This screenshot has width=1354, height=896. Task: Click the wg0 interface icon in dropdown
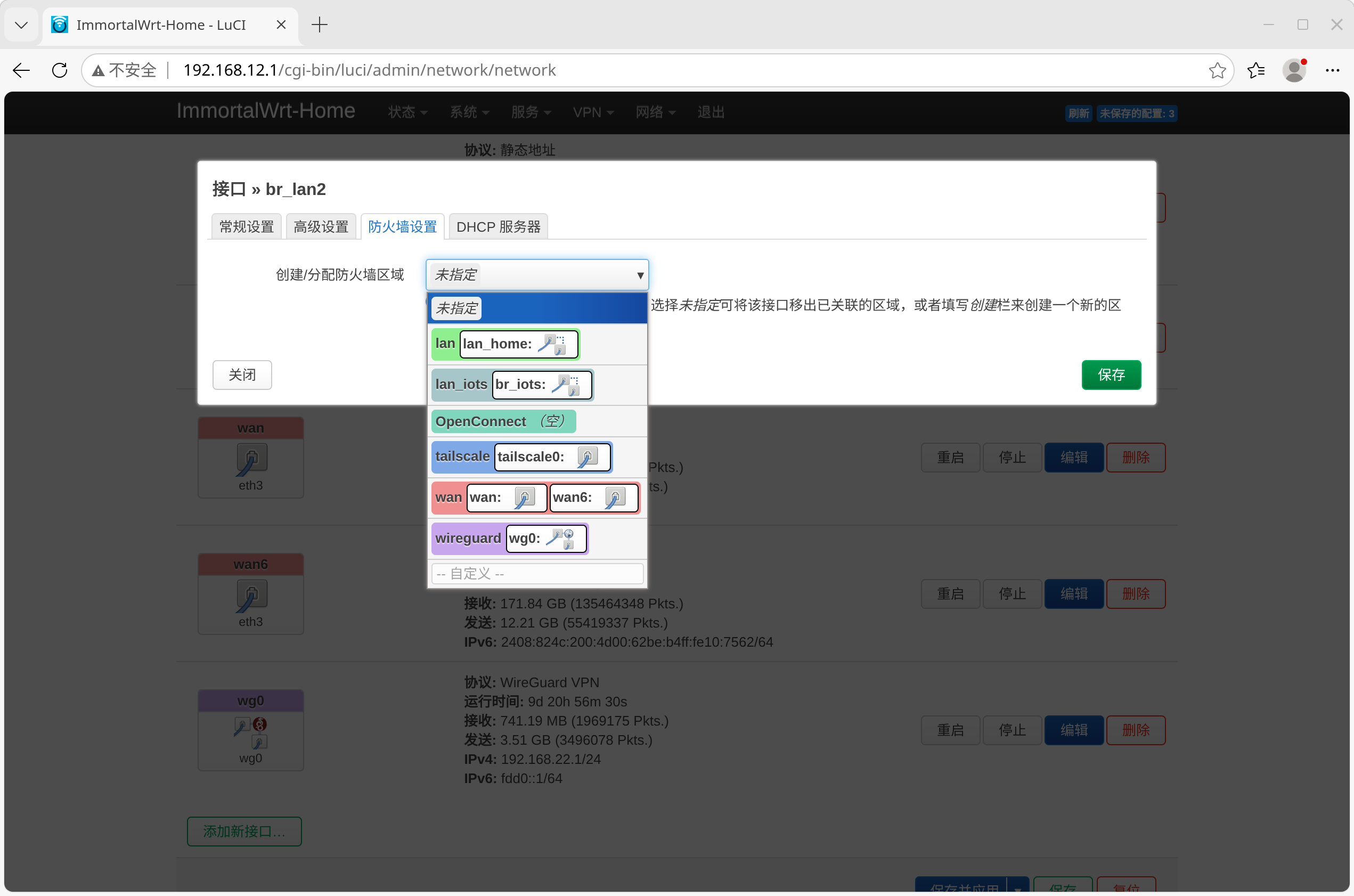(562, 538)
